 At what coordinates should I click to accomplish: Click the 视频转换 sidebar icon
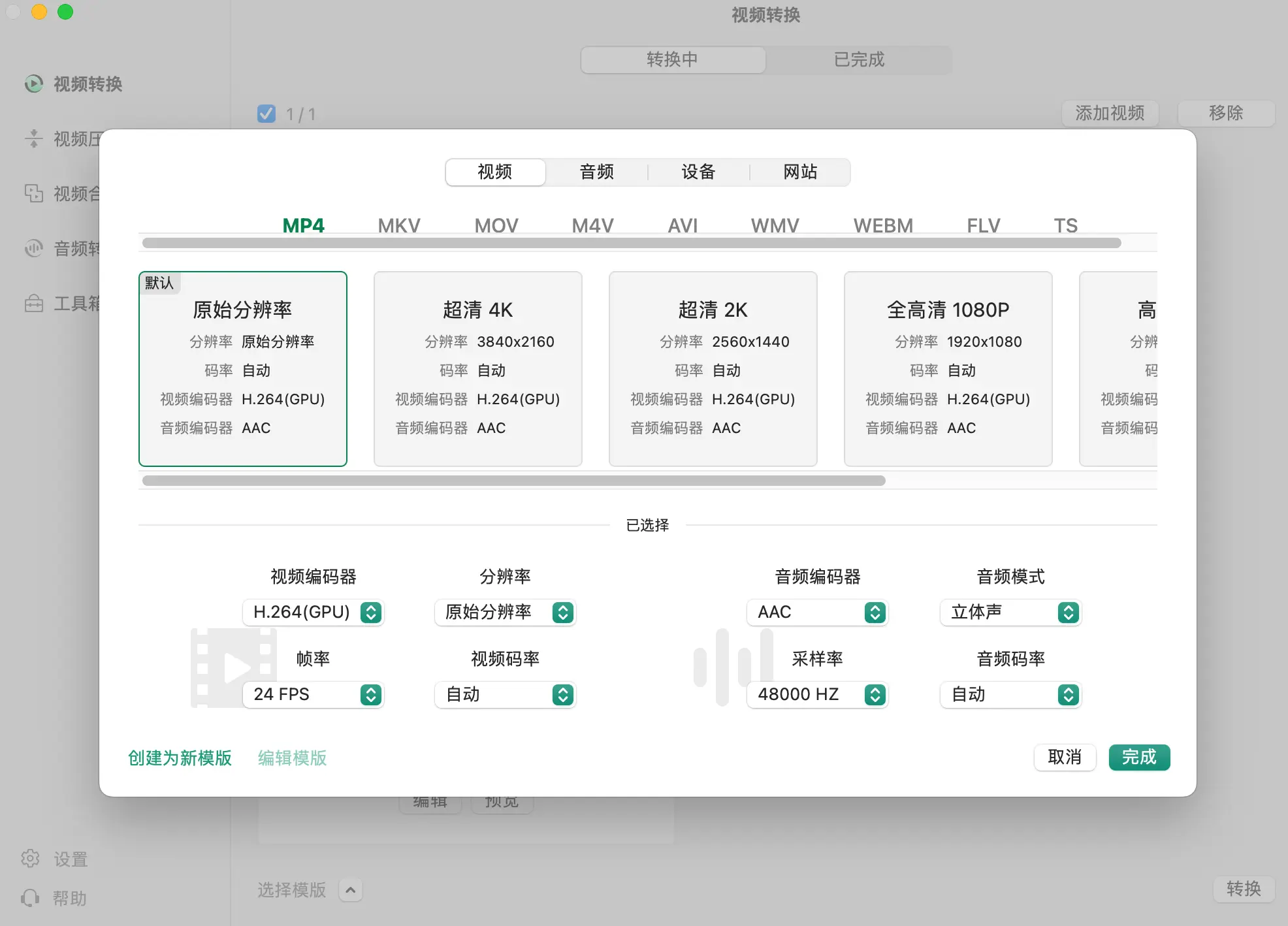tap(34, 84)
